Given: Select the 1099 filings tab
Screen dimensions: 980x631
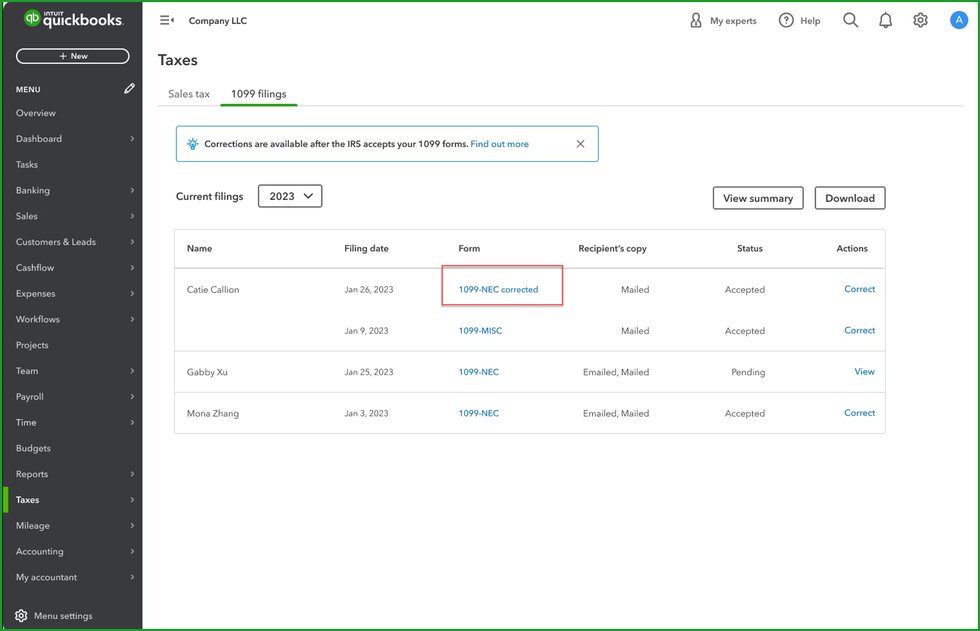Looking at the screenshot, I should tap(258, 94).
